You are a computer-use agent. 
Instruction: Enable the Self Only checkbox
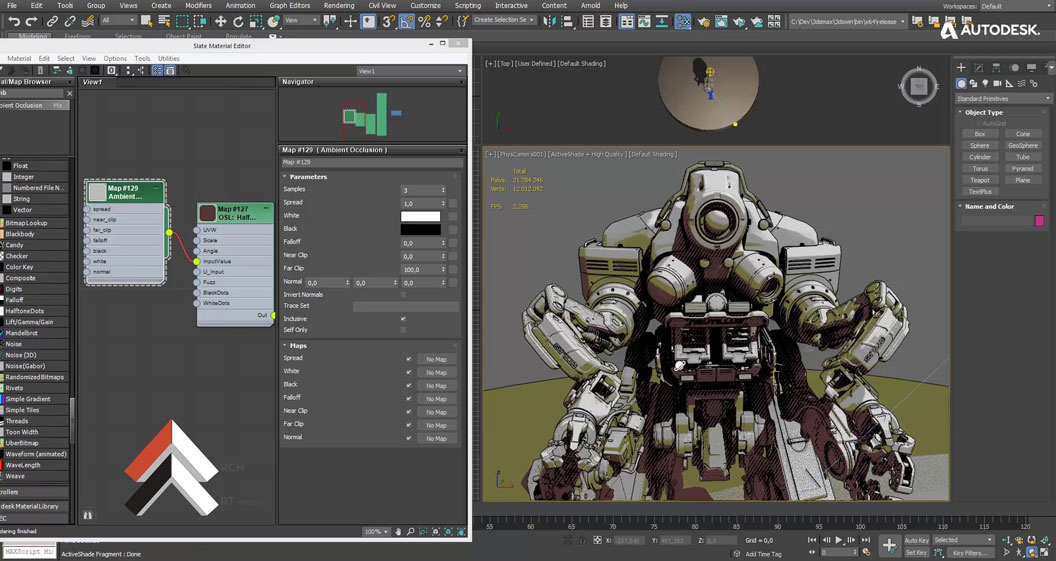point(403,330)
